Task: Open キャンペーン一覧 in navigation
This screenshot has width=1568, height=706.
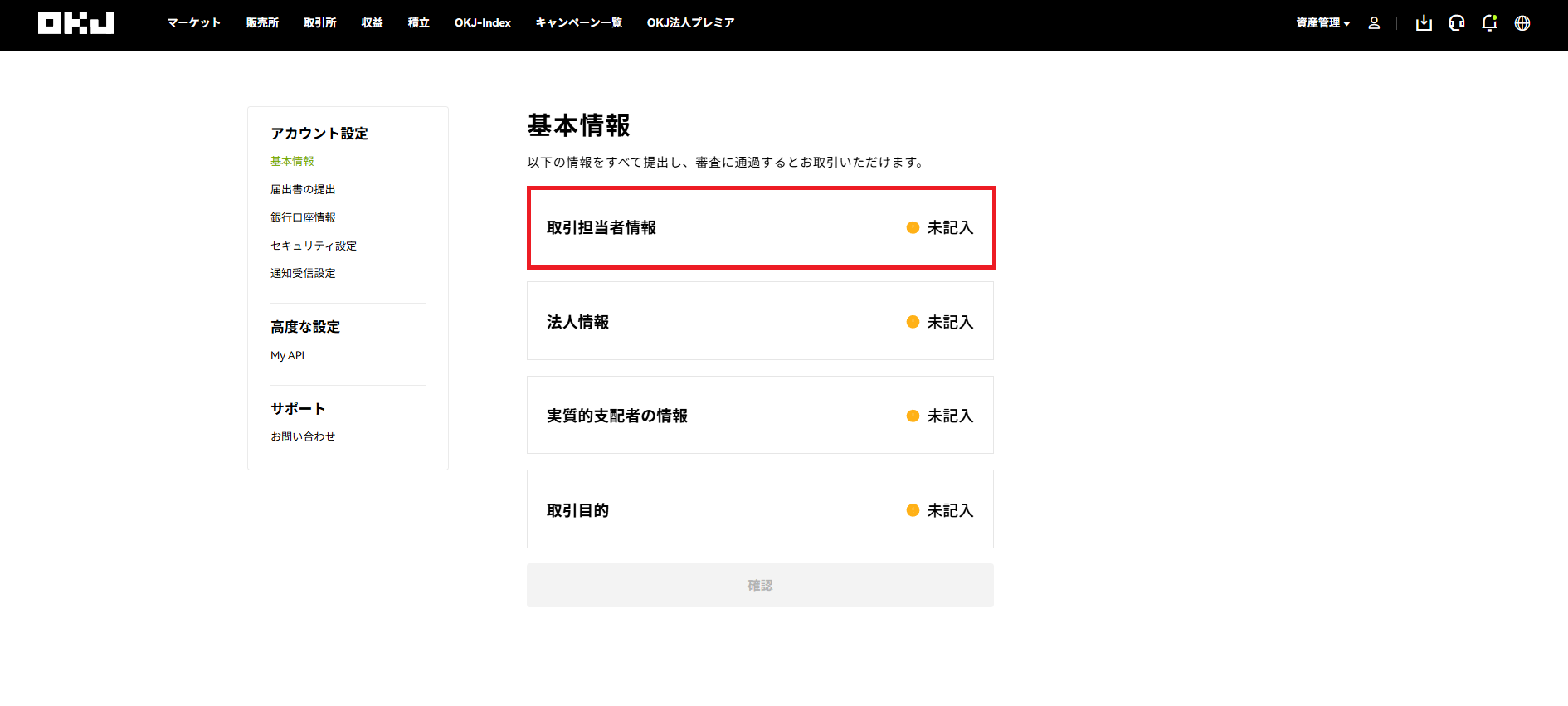Action: tap(579, 23)
